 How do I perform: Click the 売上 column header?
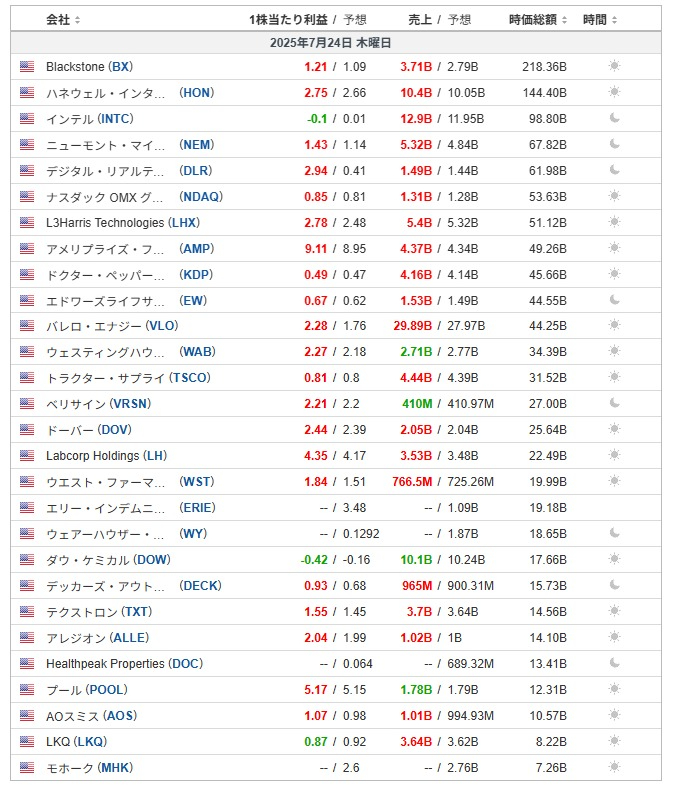tap(420, 20)
